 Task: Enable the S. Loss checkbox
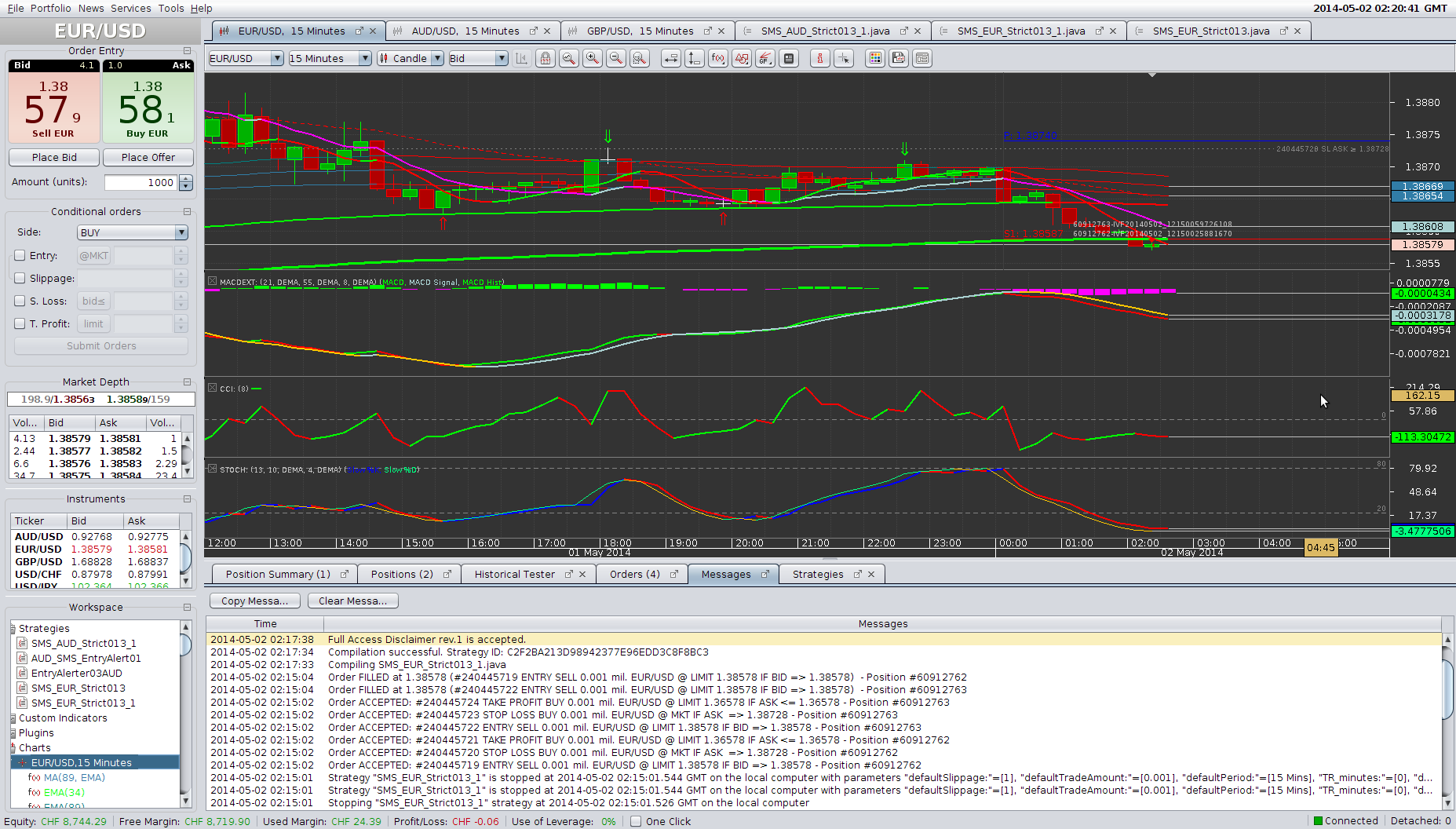20,301
